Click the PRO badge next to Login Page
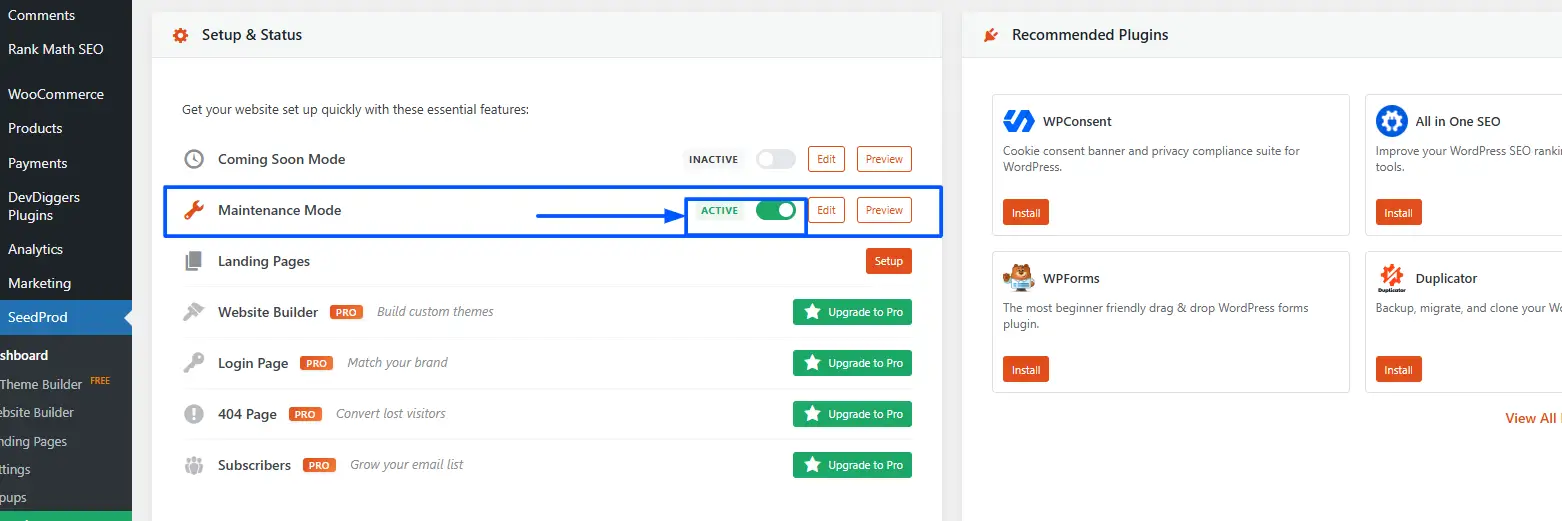The image size is (1562, 521). click(x=317, y=363)
